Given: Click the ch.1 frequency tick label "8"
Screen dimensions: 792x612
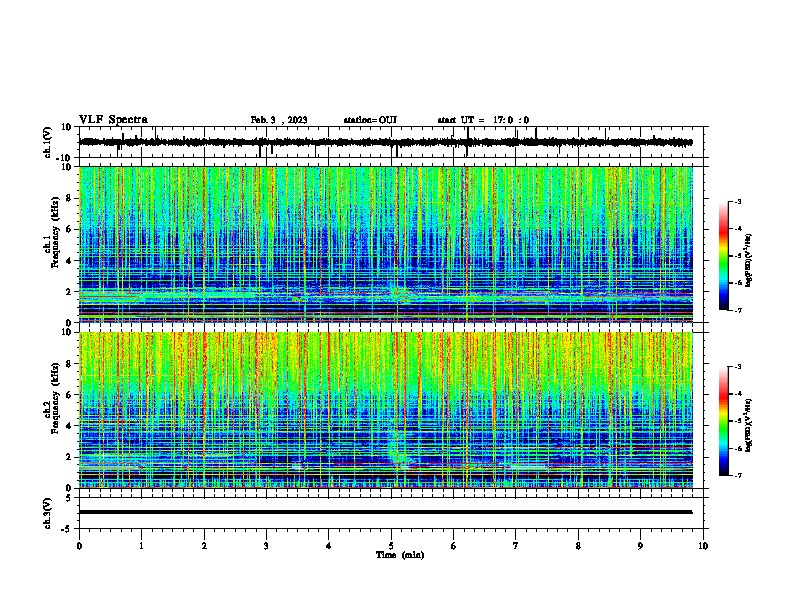Looking at the screenshot, I should pyautogui.click(x=69, y=198).
